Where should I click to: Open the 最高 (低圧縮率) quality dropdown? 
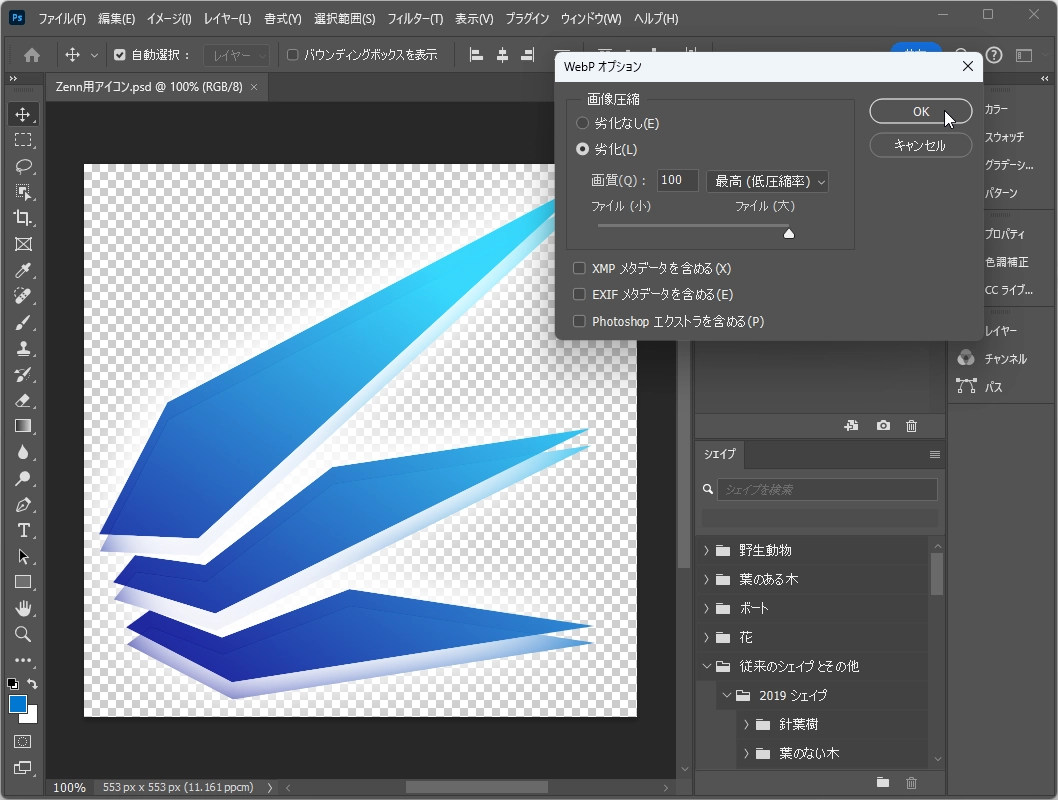[x=767, y=181]
